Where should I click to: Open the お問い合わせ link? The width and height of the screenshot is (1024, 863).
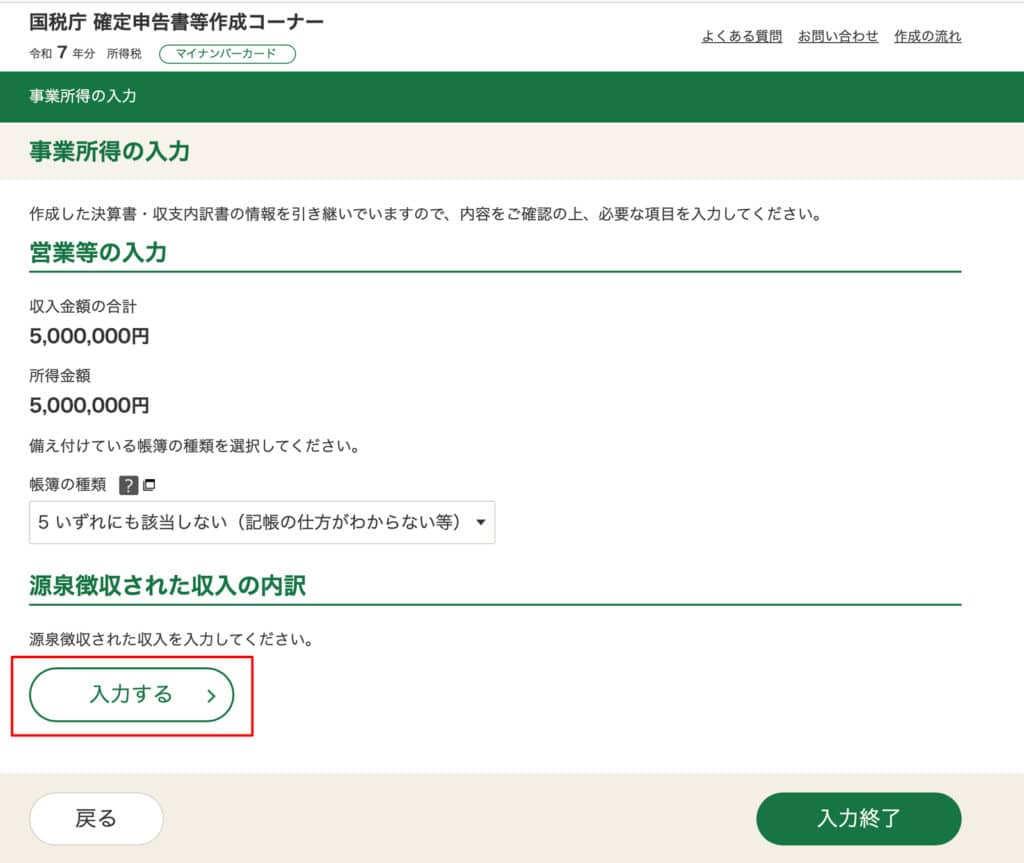[838, 36]
